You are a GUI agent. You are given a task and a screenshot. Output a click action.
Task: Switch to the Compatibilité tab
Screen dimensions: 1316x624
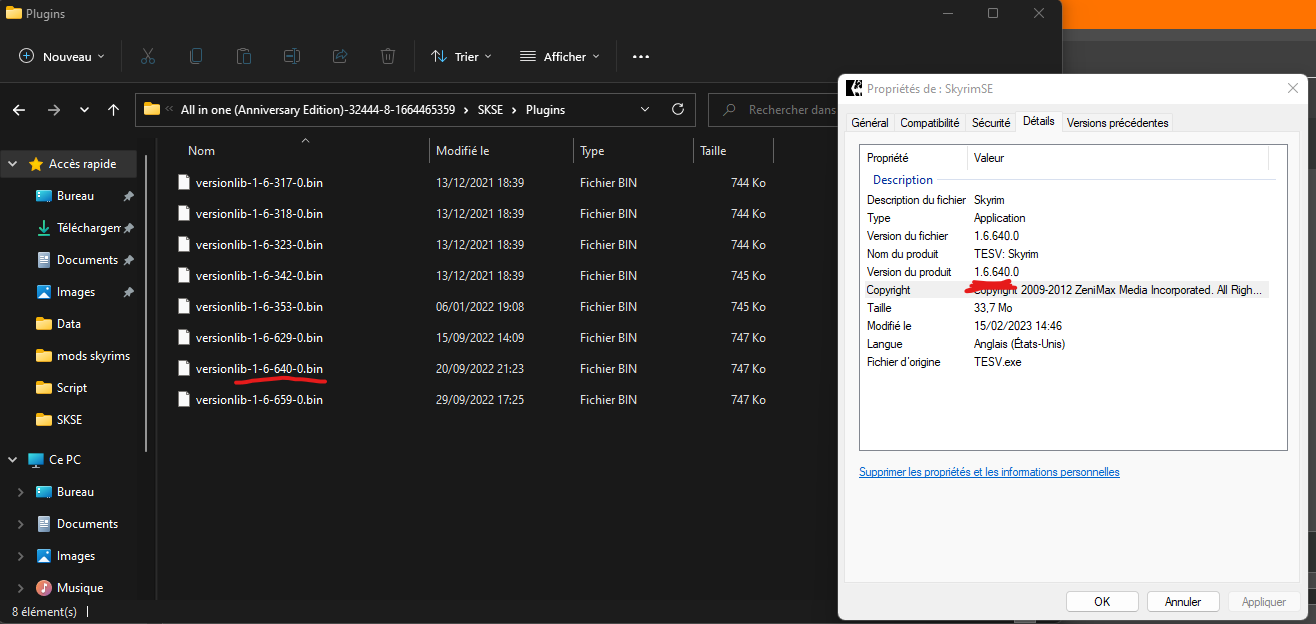pyautogui.click(x=930, y=123)
